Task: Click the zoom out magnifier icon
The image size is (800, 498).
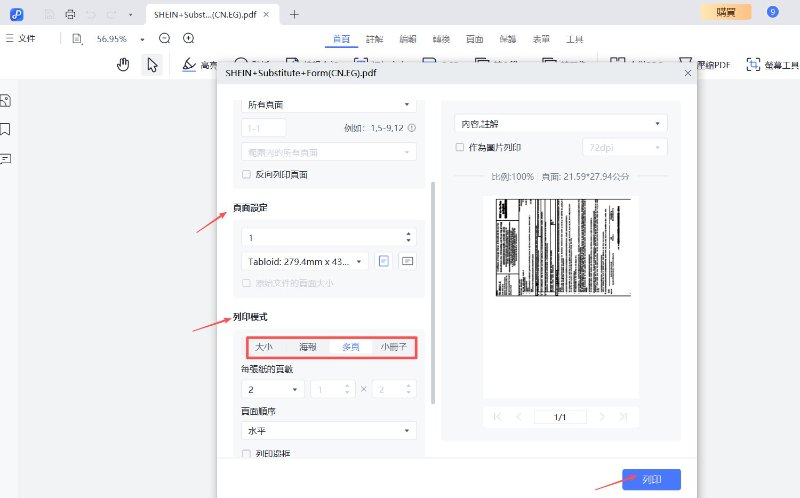Action: point(164,38)
